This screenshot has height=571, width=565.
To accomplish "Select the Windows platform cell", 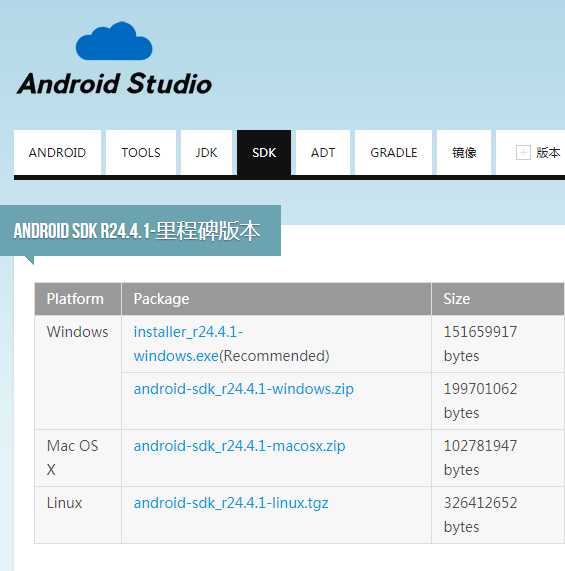I will (78, 373).
